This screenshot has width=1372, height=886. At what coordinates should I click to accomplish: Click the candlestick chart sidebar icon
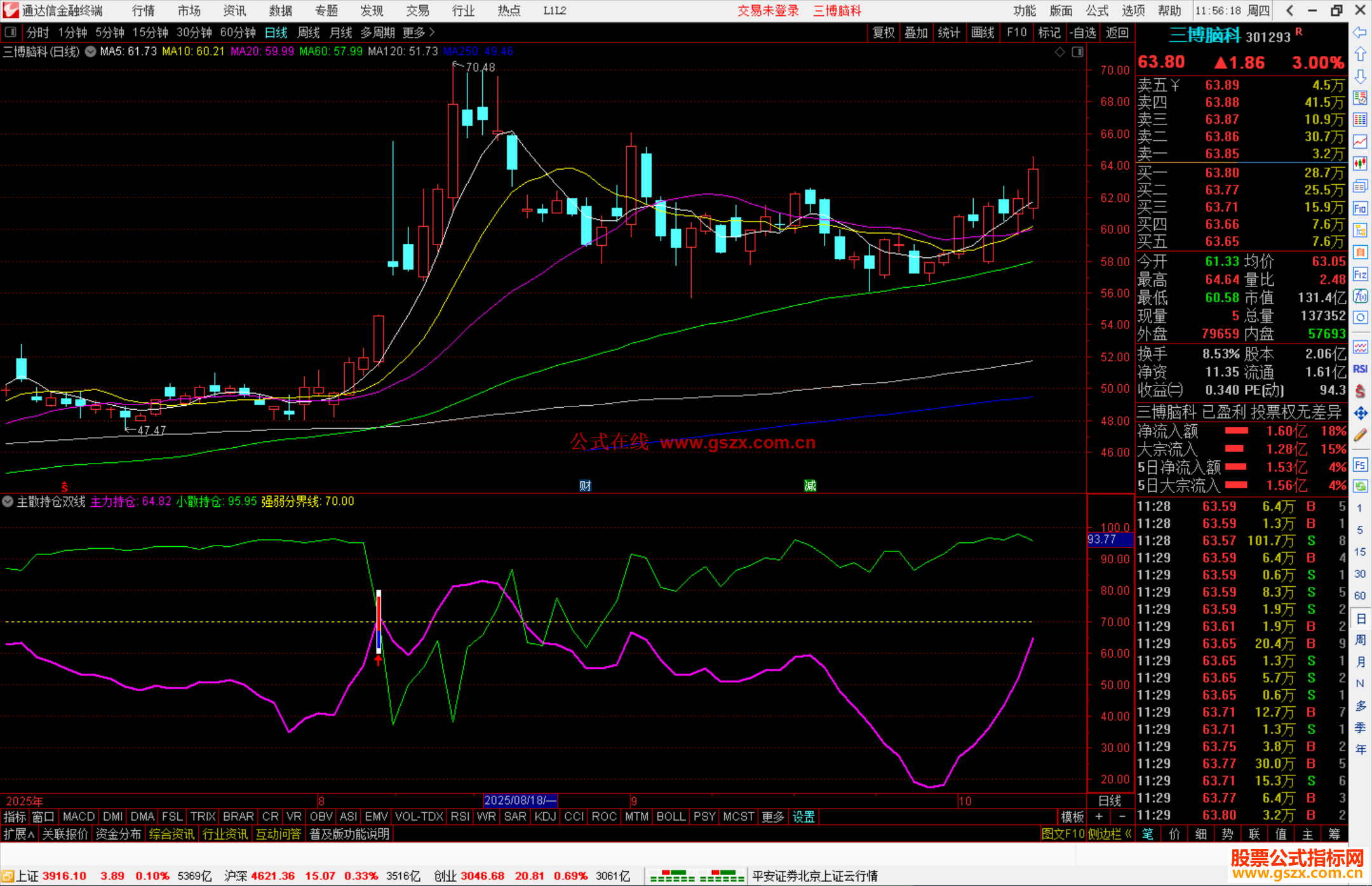pos(1360,164)
